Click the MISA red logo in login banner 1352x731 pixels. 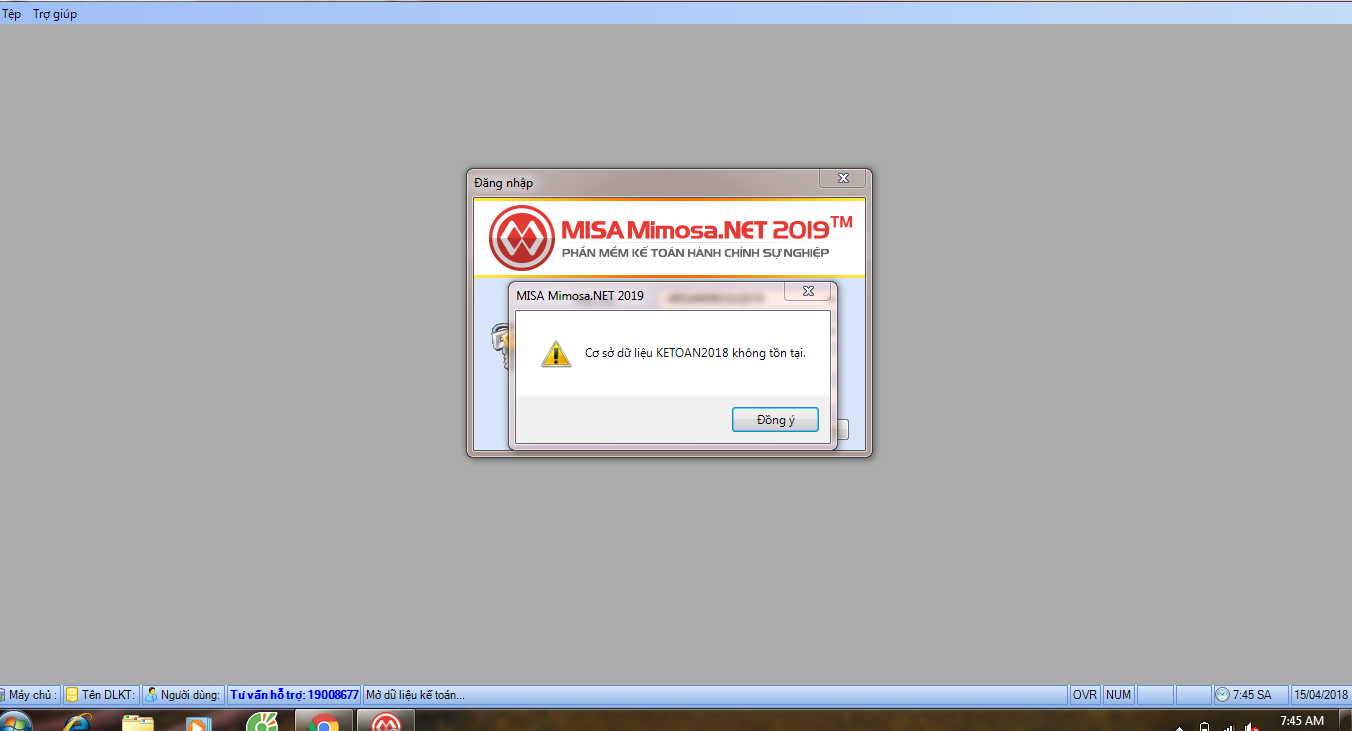pyautogui.click(x=522, y=238)
